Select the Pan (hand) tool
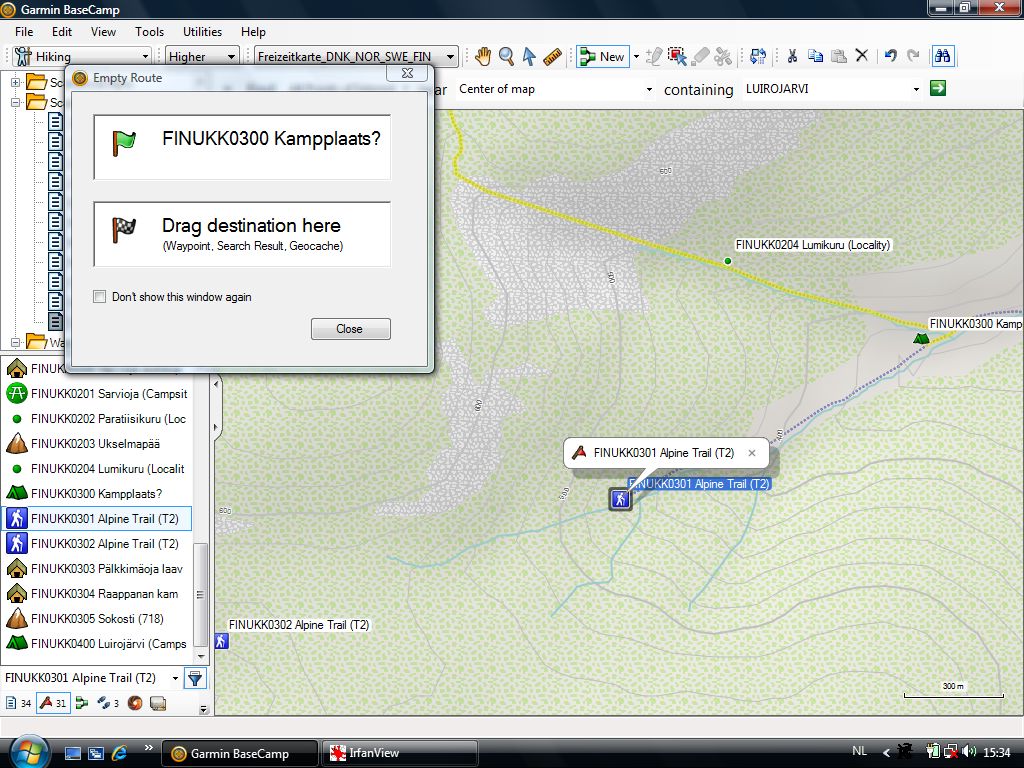1024x768 pixels. pyautogui.click(x=483, y=57)
